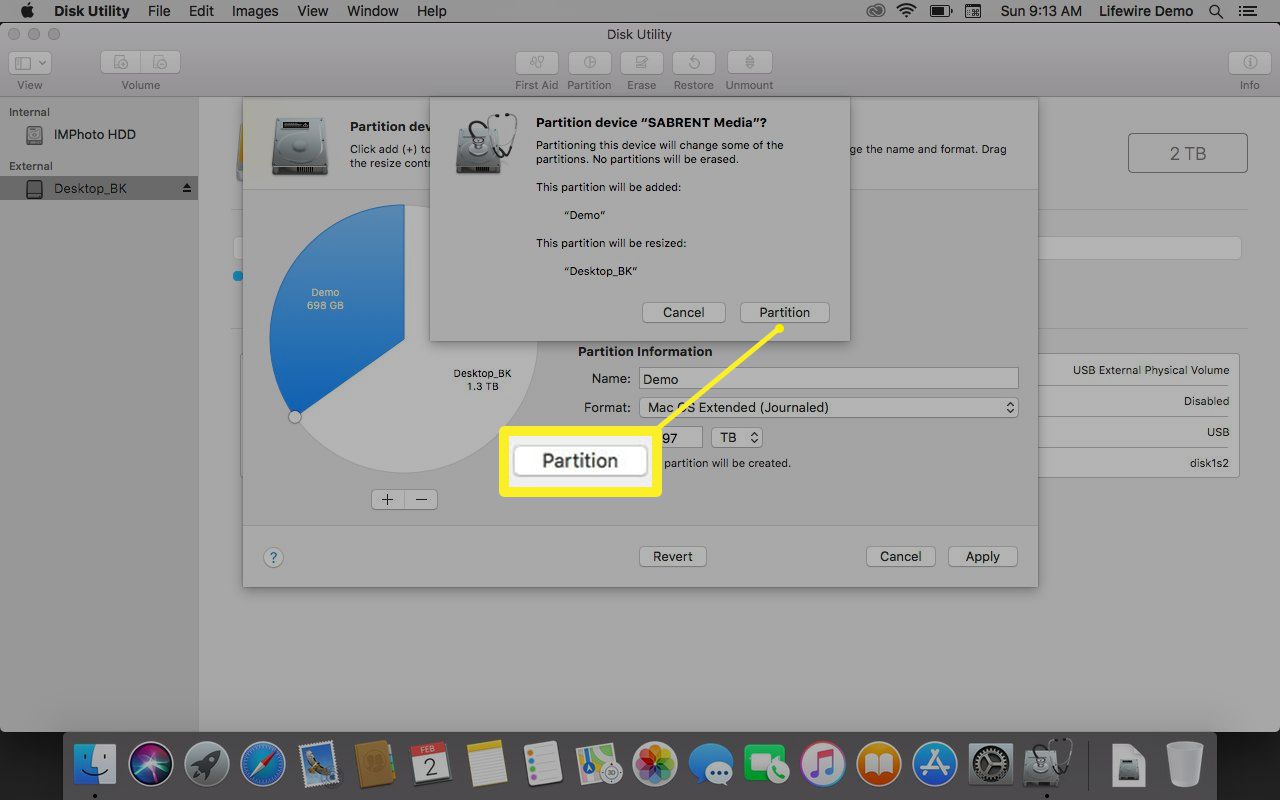Open the Format dropdown for the partition
Viewport: 1280px width, 800px height.
point(828,407)
